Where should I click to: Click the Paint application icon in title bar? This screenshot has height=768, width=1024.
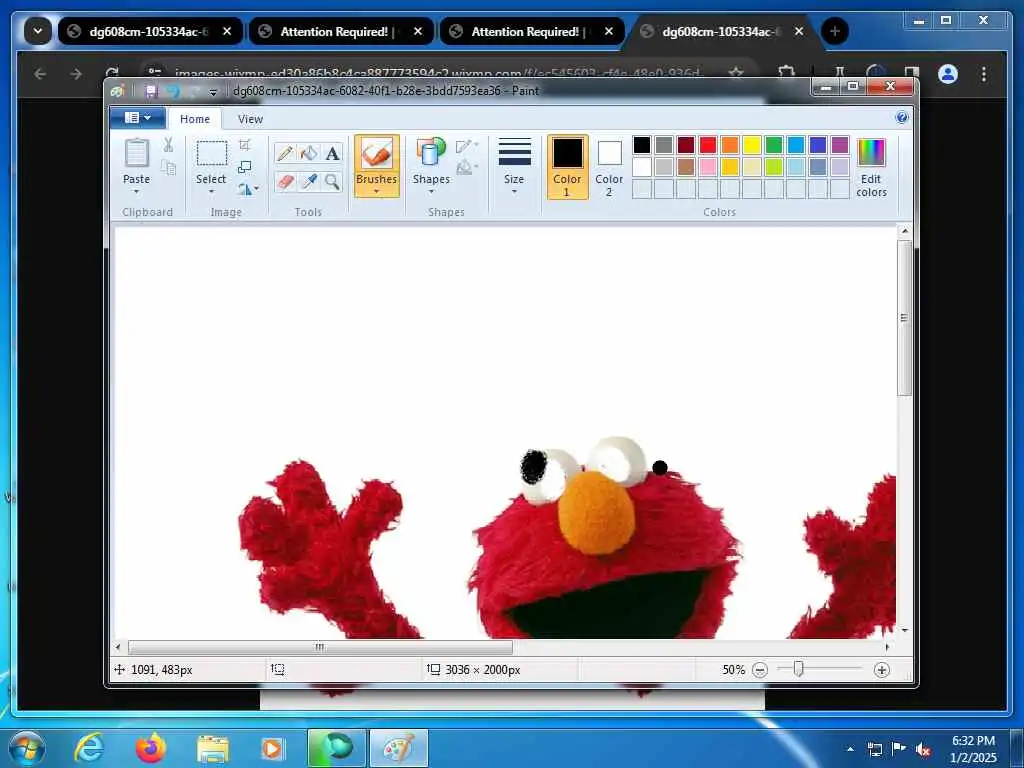point(118,91)
